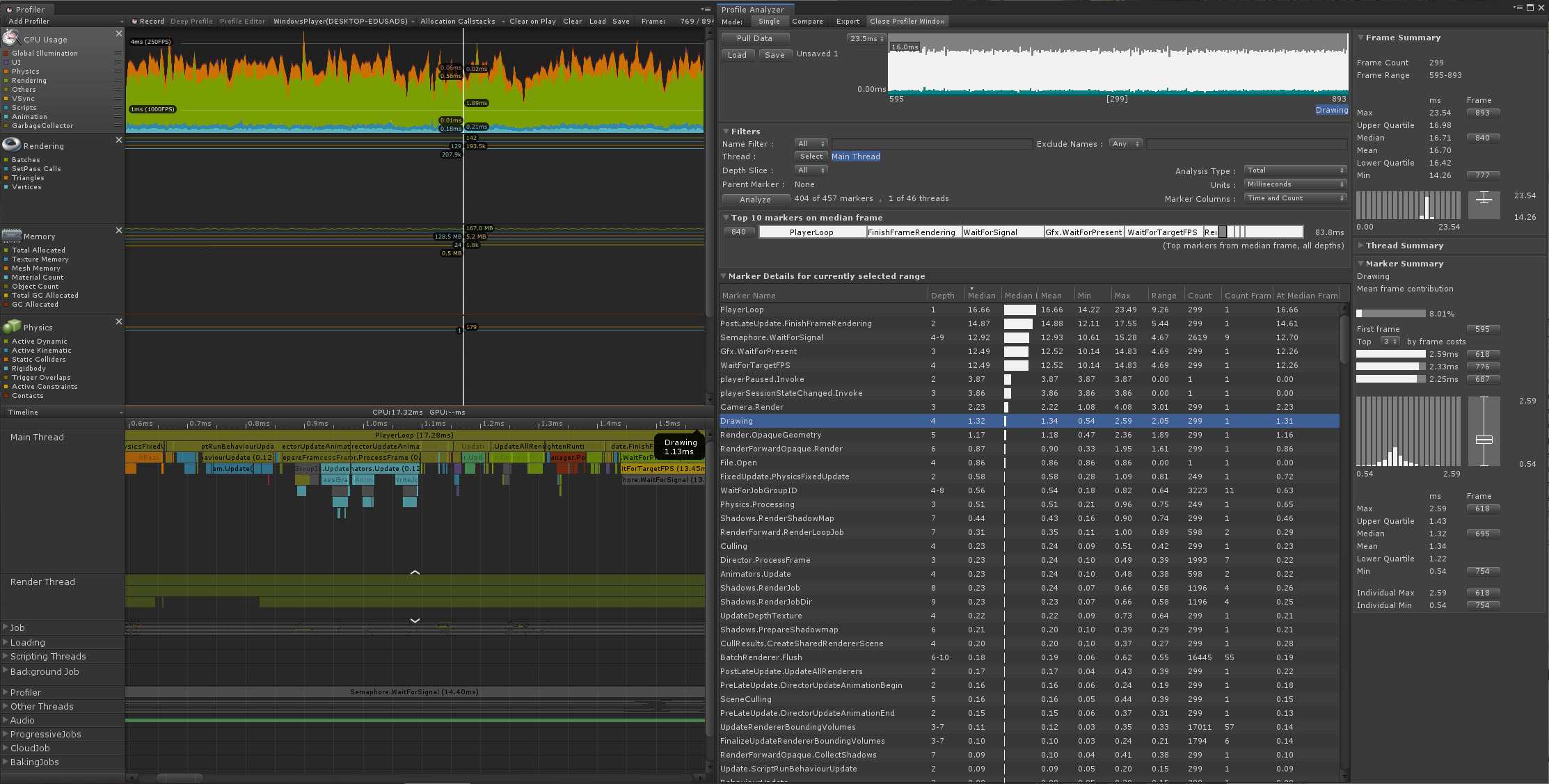The height and width of the screenshot is (784, 1549).
Task: Switch to Single mode
Action: click(x=769, y=22)
